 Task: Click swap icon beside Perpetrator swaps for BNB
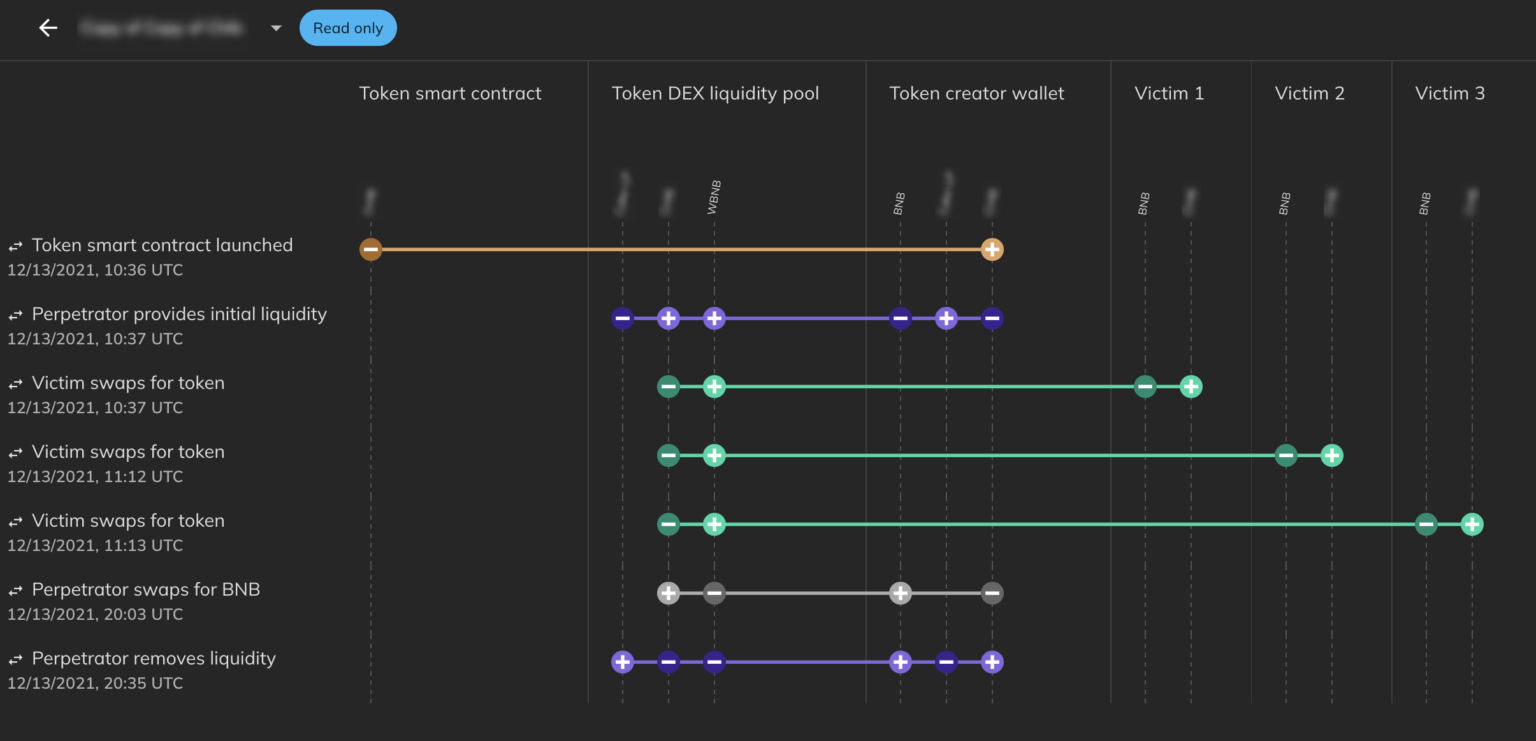(x=16, y=591)
